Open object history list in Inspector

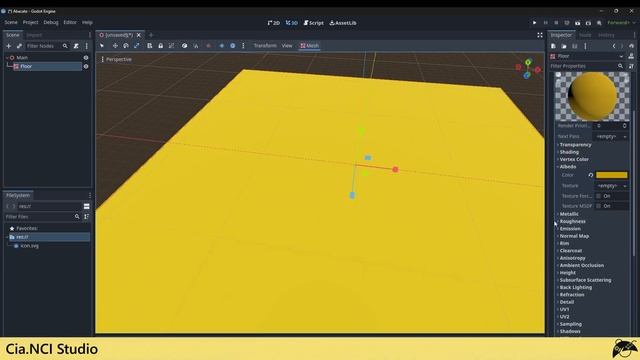[x=631, y=46]
